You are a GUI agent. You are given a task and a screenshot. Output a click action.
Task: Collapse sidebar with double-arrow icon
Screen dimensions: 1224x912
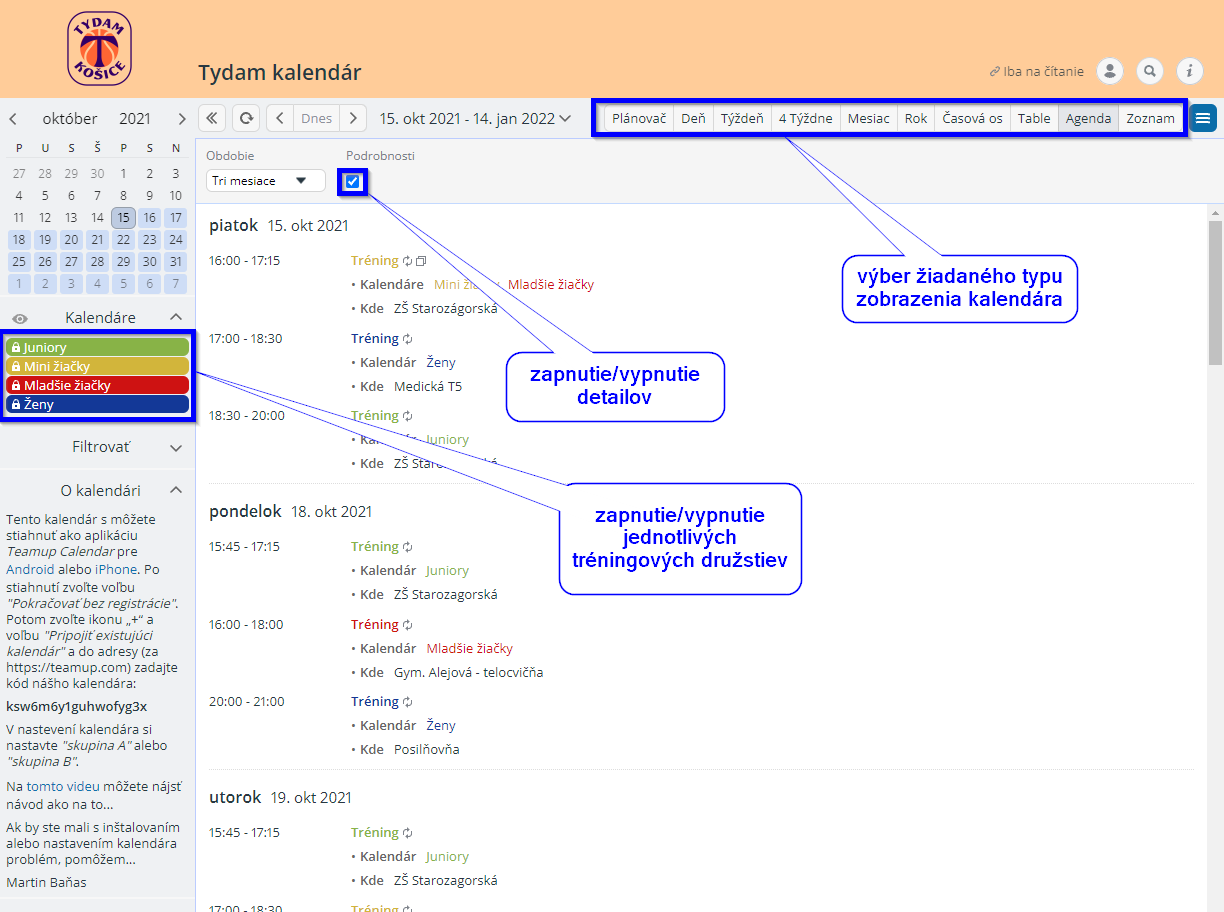[x=212, y=118]
